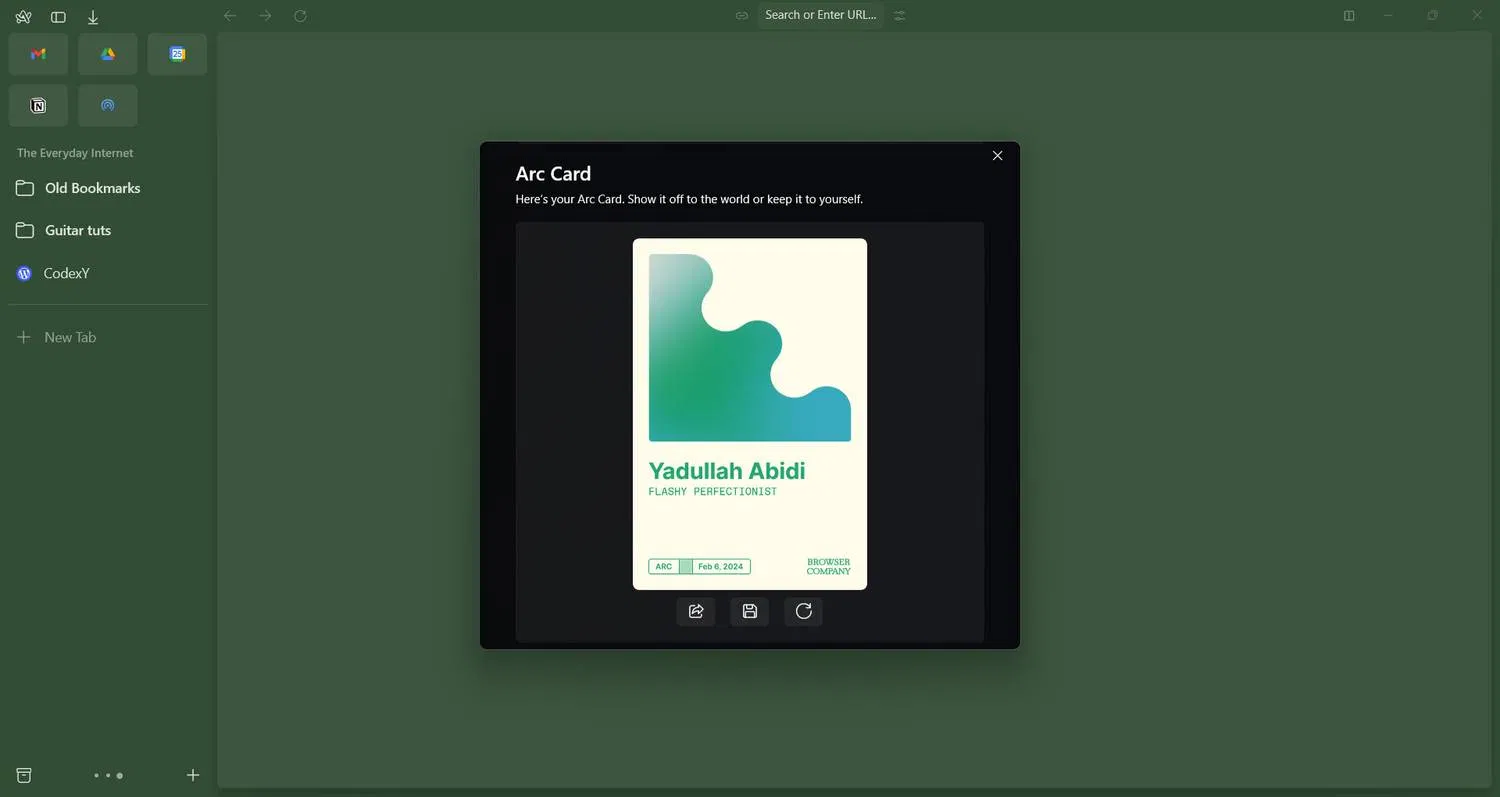Toggle the sidebar visibility
Viewport: 1500px width, 797px height.
tap(58, 17)
